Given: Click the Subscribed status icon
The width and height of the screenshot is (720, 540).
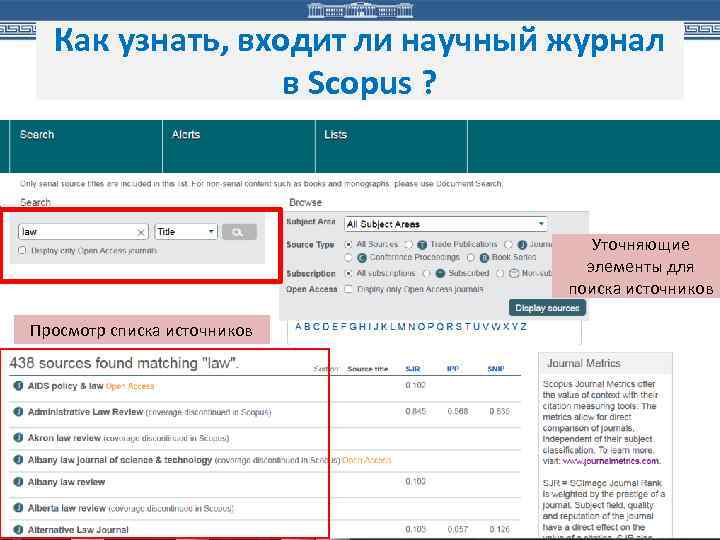Looking at the screenshot, I should 440,273.
